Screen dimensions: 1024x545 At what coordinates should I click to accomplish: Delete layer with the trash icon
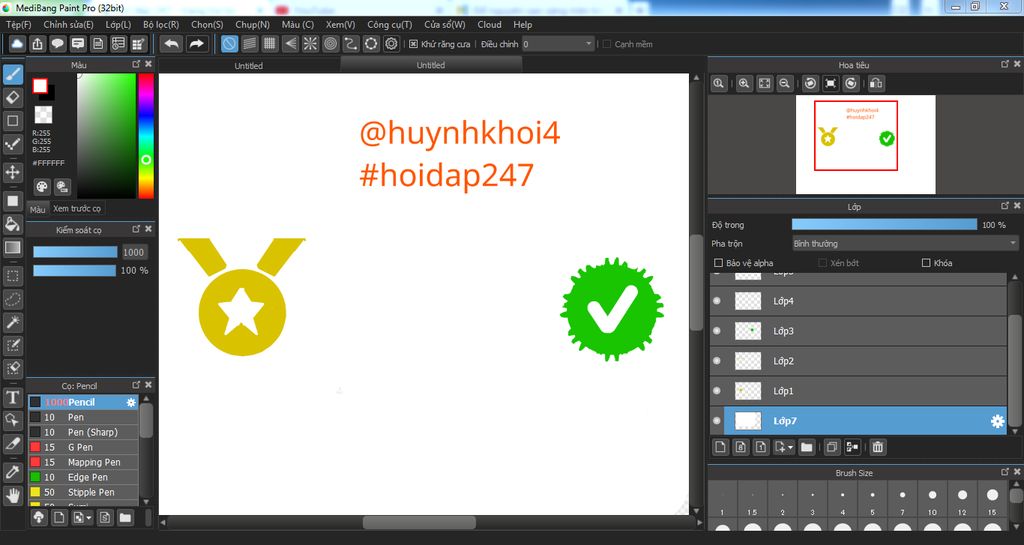pyautogui.click(x=878, y=447)
